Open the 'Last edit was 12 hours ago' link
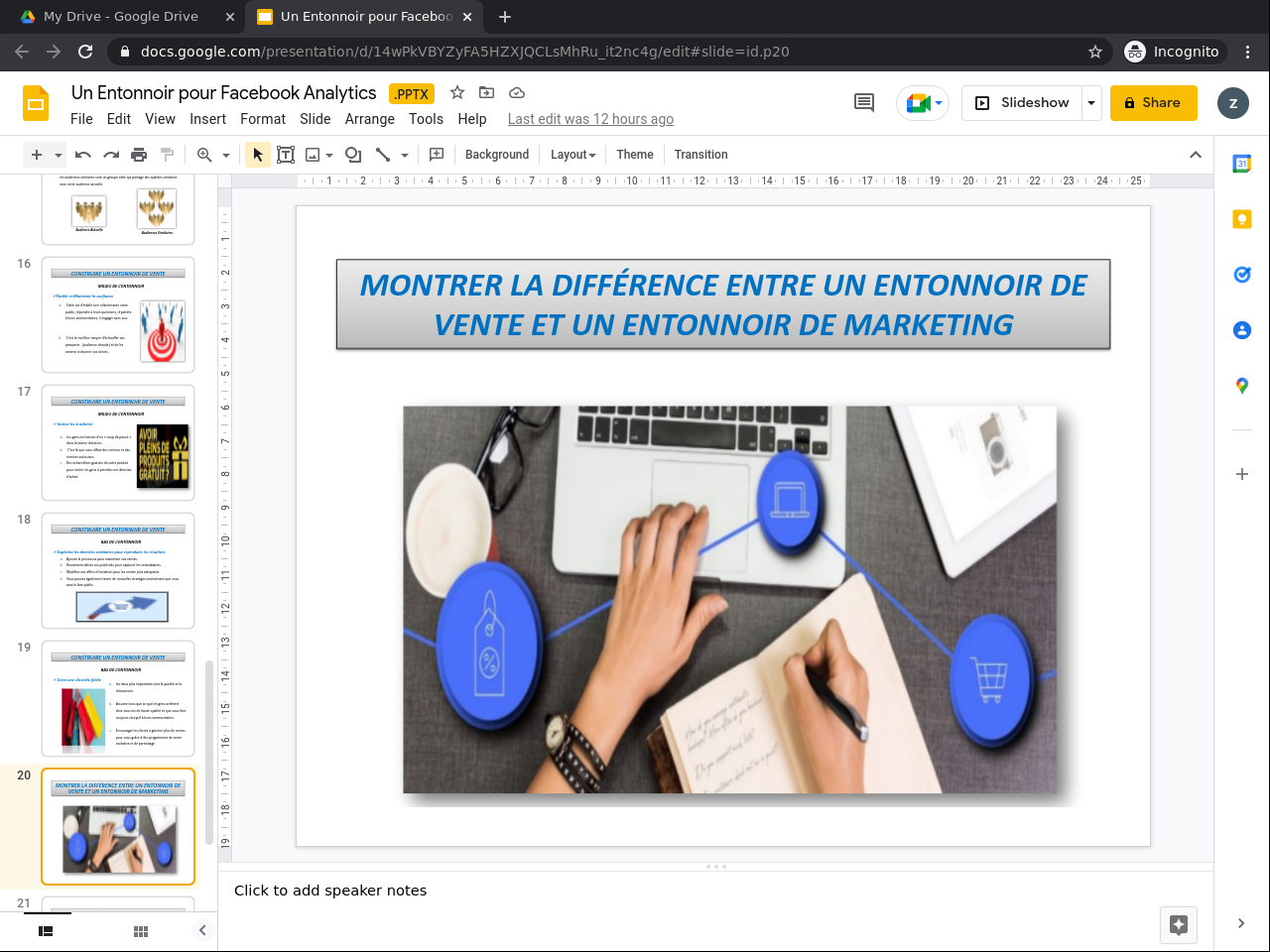 590,119
